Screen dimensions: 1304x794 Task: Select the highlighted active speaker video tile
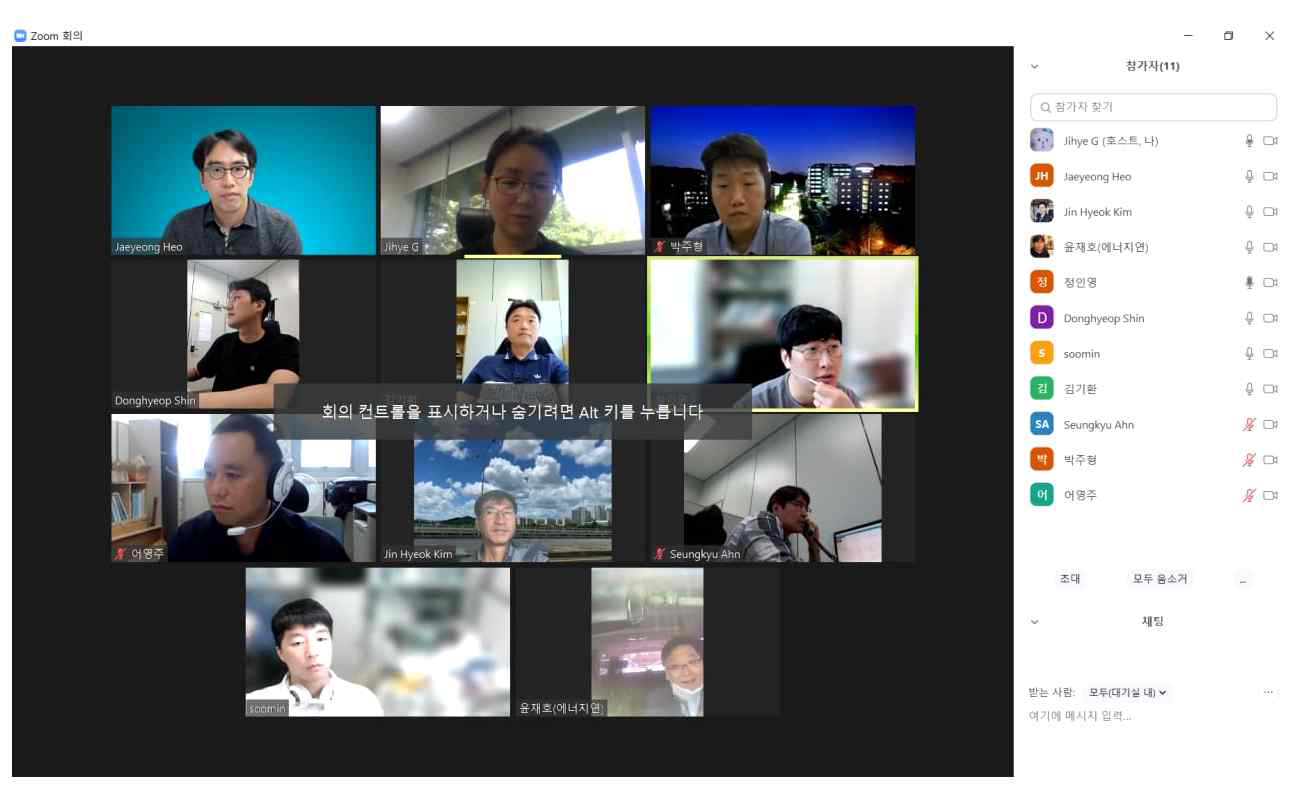click(x=782, y=334)
